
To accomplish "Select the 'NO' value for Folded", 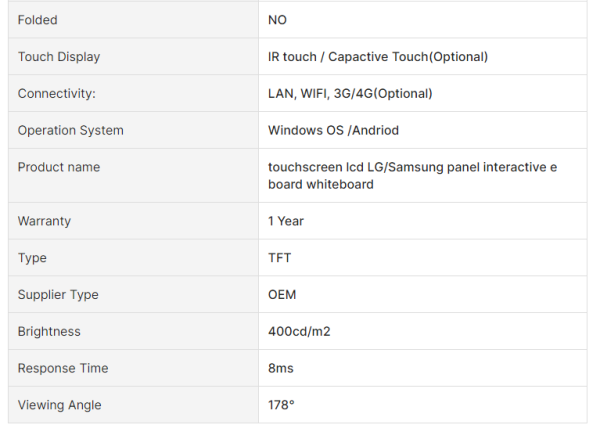I will pos(278,20).
